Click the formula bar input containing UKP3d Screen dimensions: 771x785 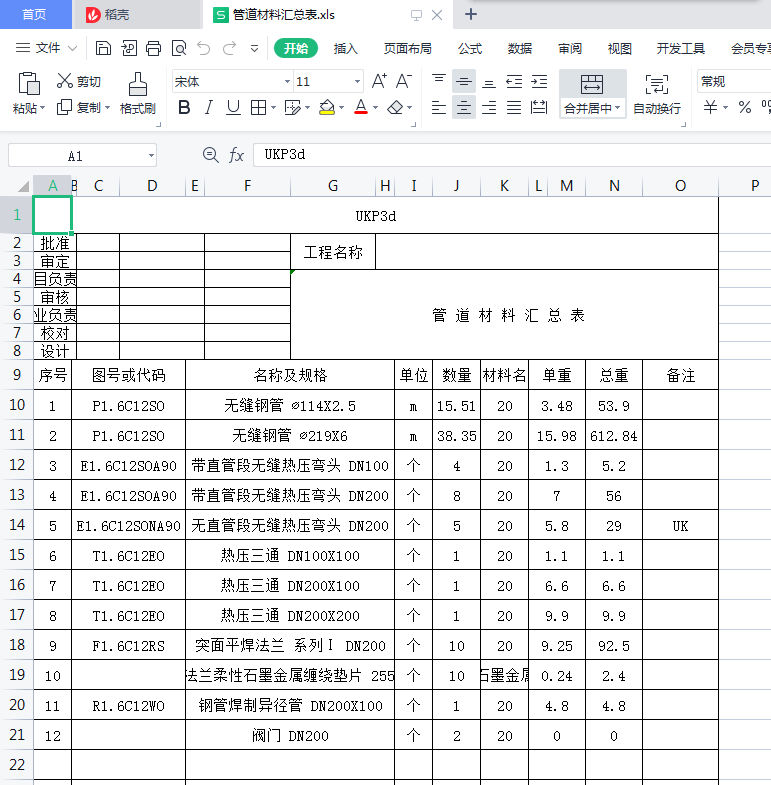coord(500,155)
